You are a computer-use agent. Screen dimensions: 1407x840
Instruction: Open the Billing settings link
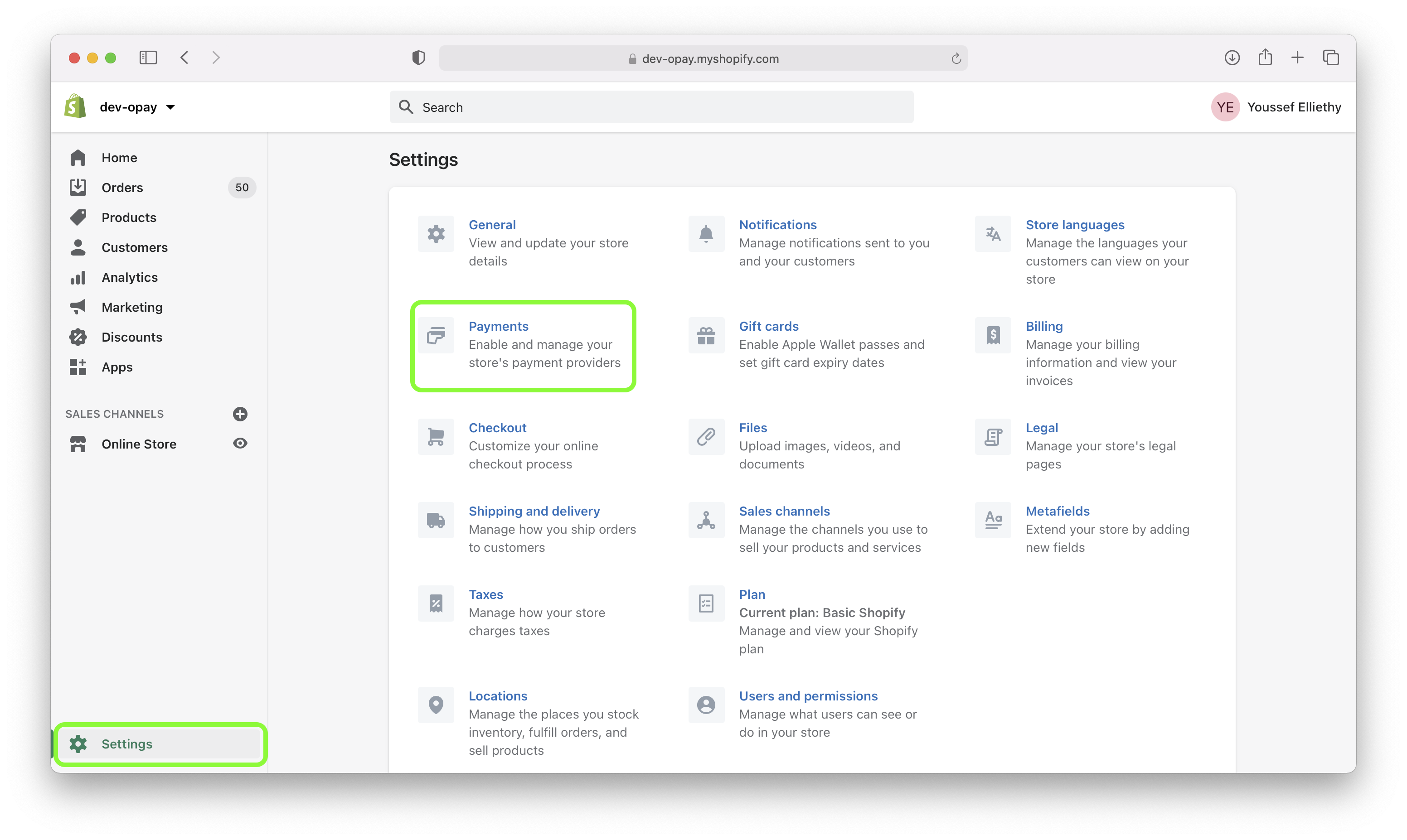[1044, 325]
